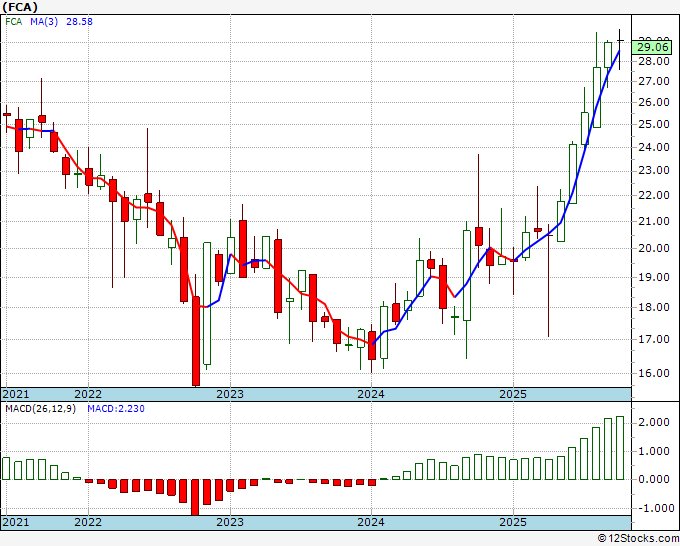Click the 1.000 MACD axis label
This screenshot has width=680, height=546.
pyautogui.click(x=653, y=451)
